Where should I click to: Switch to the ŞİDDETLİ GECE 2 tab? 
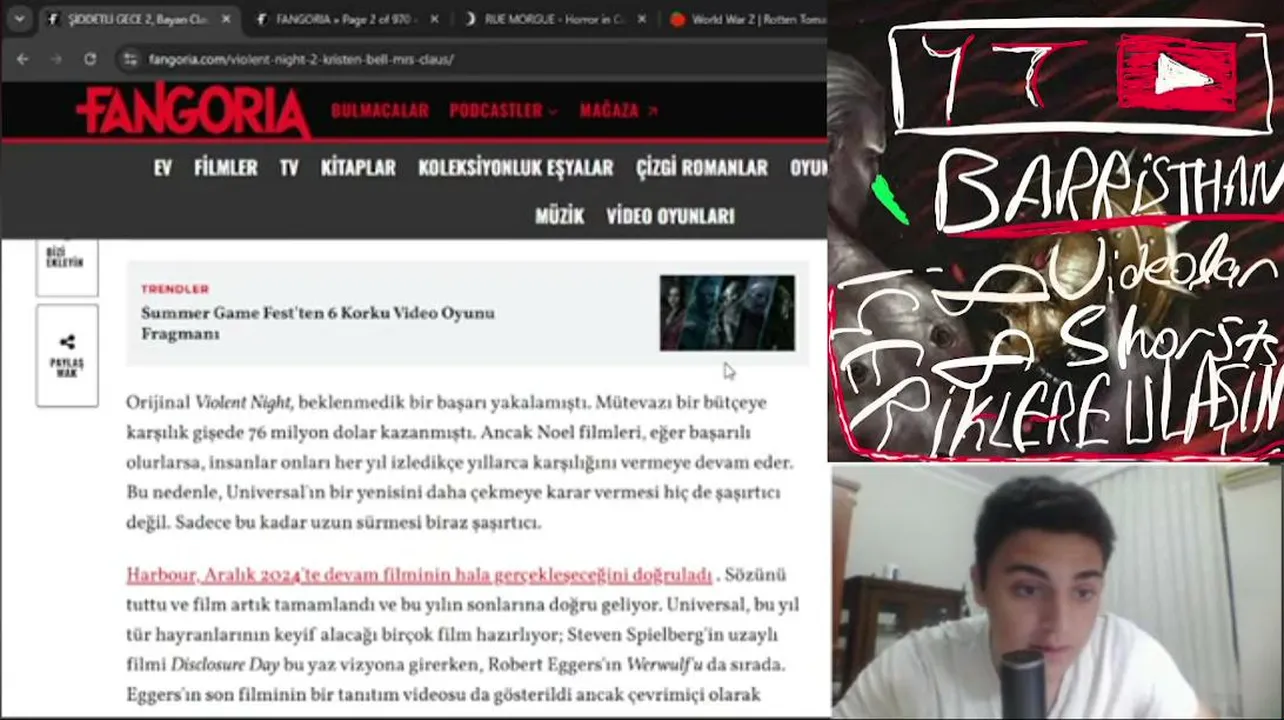click(138, 19)
